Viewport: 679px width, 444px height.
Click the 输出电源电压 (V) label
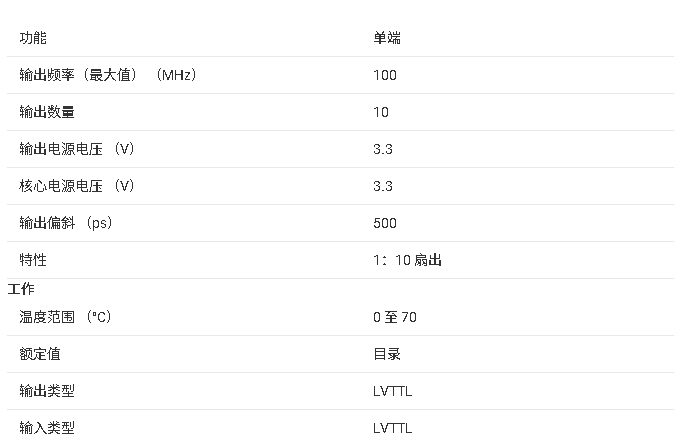point(77,149)
